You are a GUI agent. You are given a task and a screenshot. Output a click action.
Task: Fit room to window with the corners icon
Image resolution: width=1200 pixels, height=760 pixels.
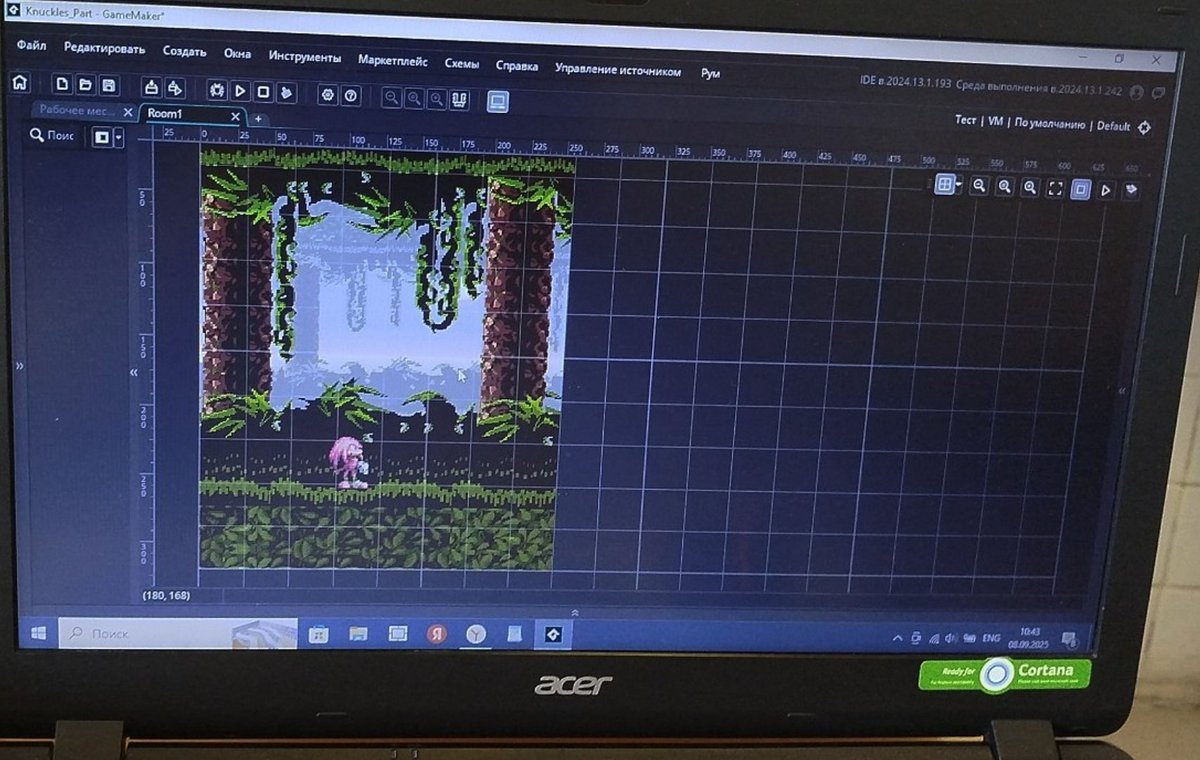click(1055, 189)
